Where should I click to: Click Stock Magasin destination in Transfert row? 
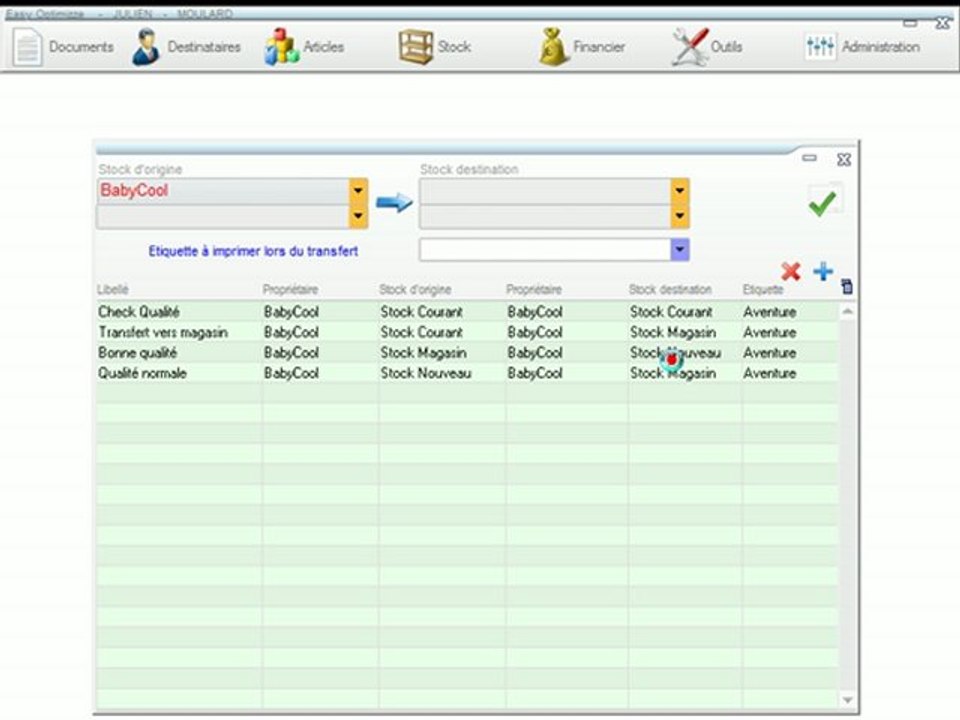tap(673, 332)
